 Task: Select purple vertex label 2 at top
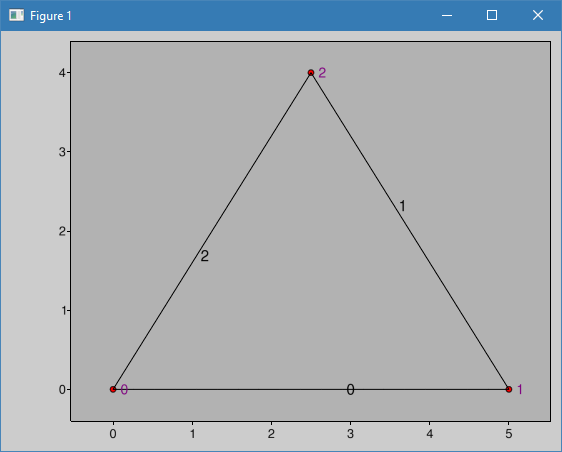tap(322, 73)
